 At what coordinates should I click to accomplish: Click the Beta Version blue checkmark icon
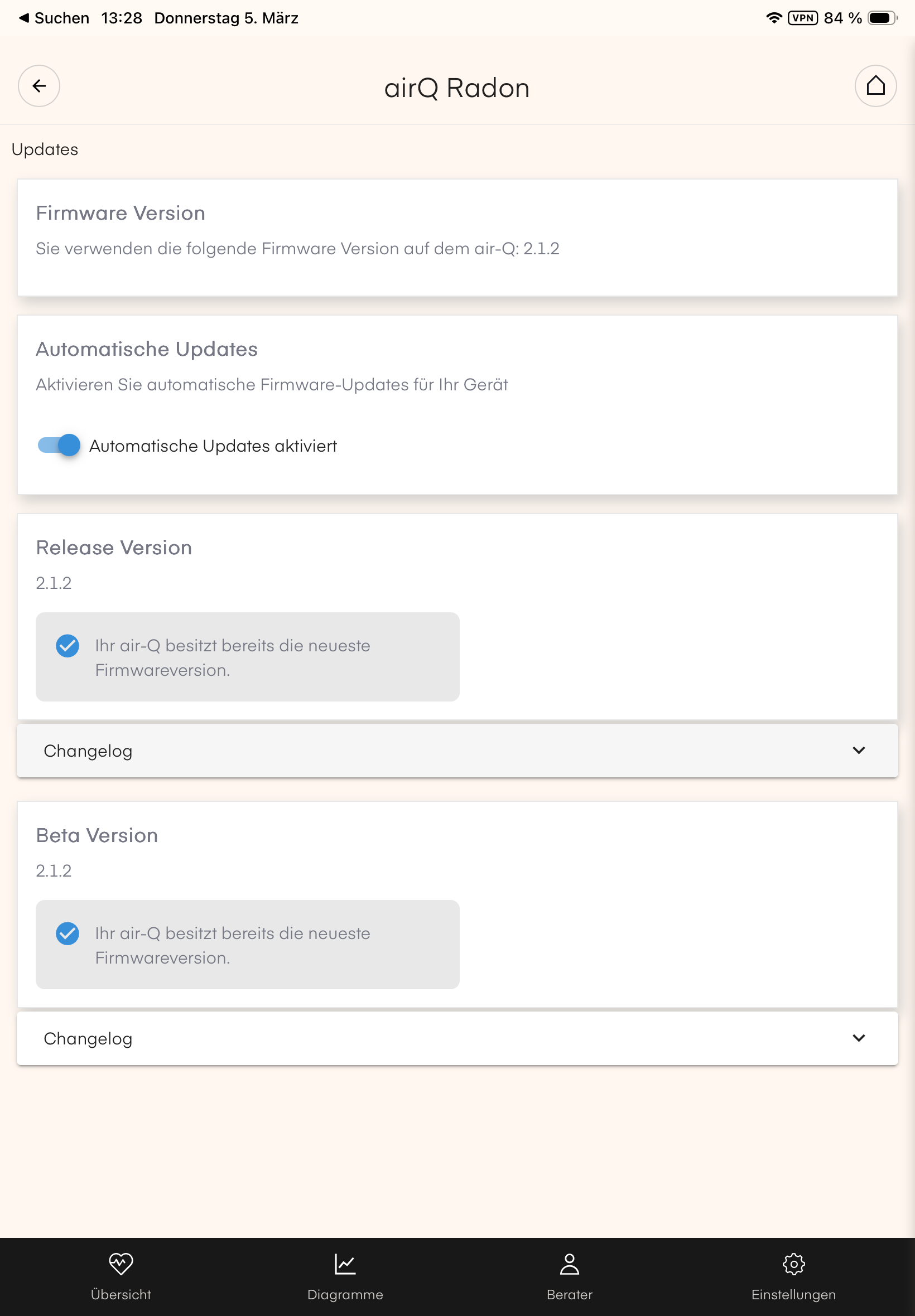(x=68, y=933)
